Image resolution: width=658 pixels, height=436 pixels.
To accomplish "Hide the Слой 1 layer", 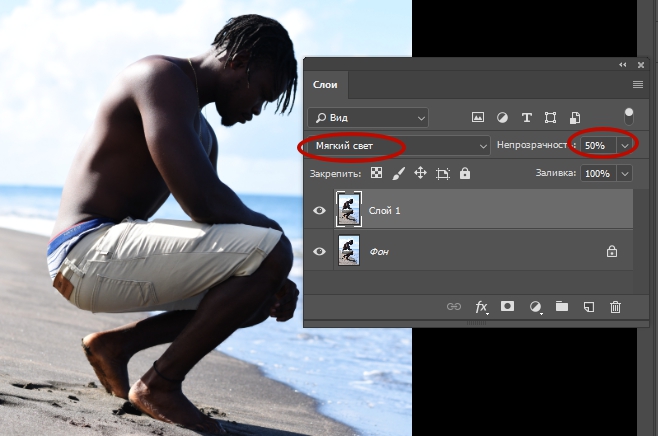I will click(319, 210).
